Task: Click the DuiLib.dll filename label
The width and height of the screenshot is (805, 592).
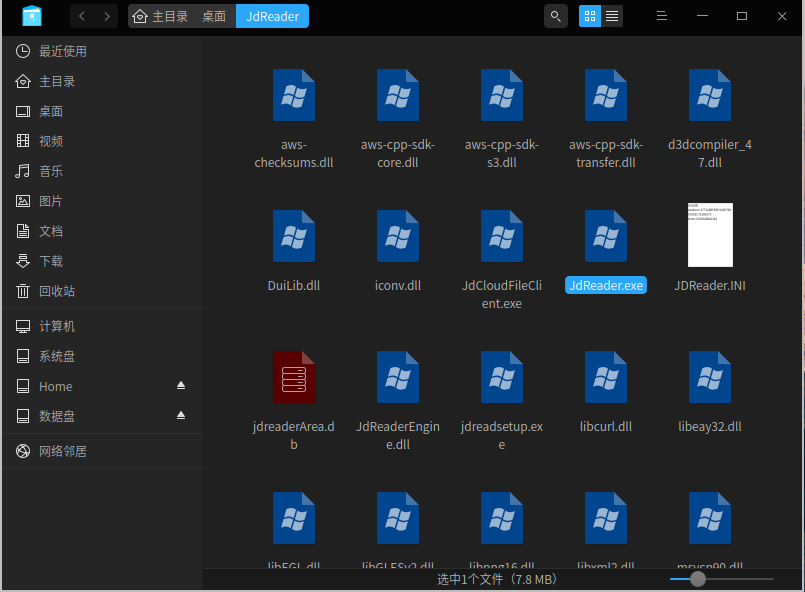Action: (x=294, y=285)
